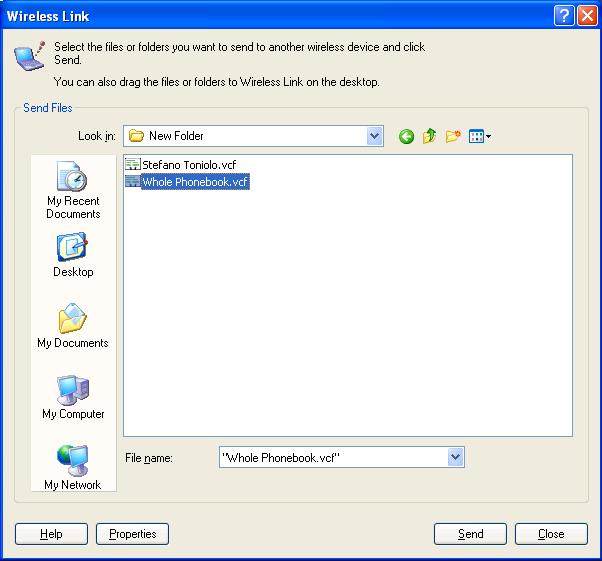
Task: Open Help with the Help button
Action: 51,534
